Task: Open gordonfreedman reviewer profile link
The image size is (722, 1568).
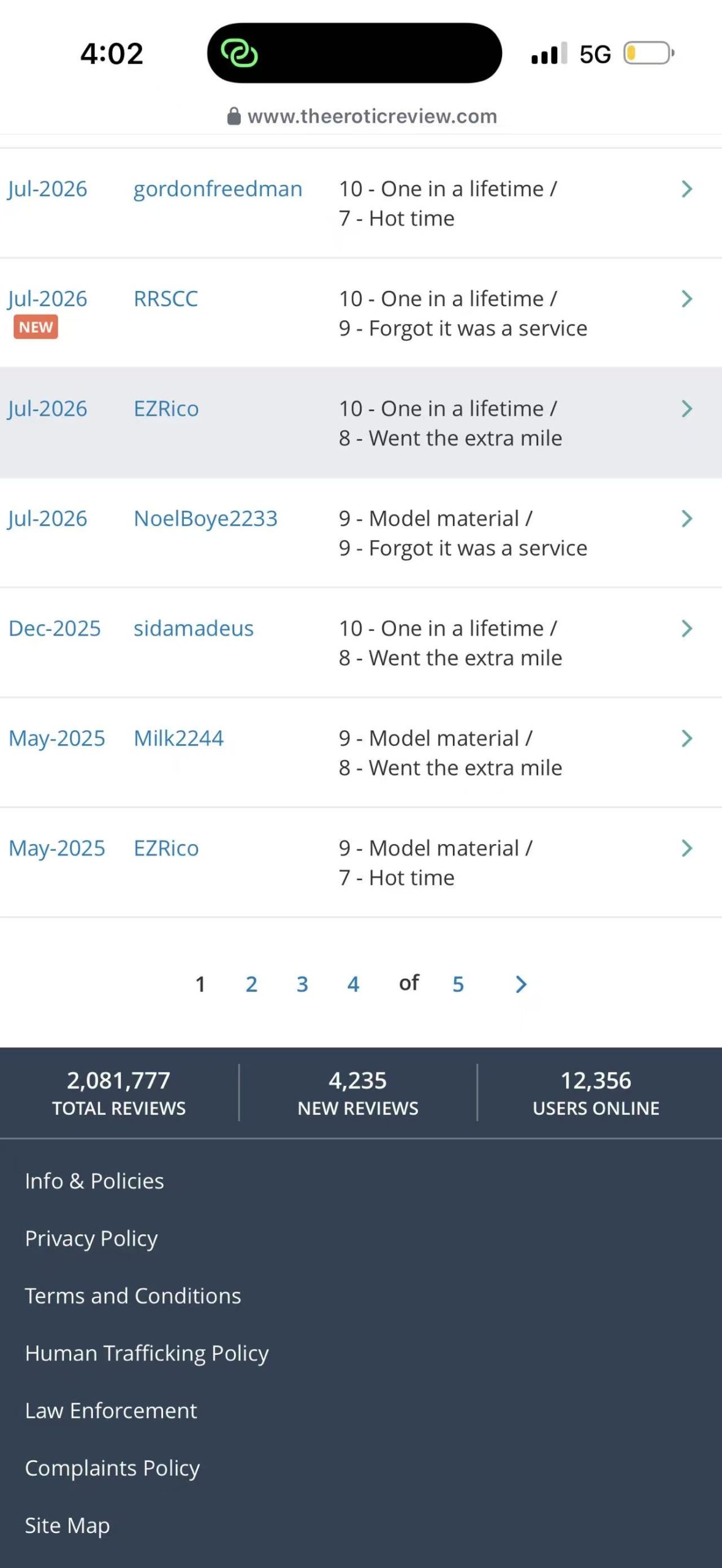Action: (x=218, y=189)
